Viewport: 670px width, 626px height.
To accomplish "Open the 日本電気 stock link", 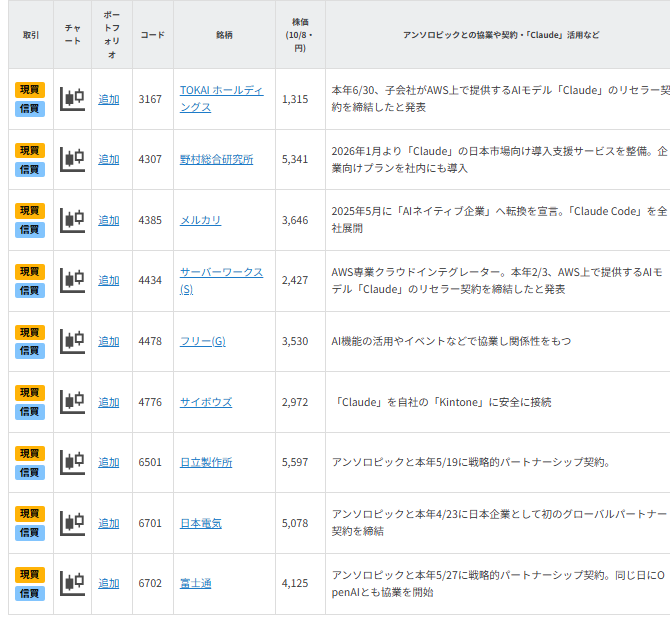I will point(201,523).
